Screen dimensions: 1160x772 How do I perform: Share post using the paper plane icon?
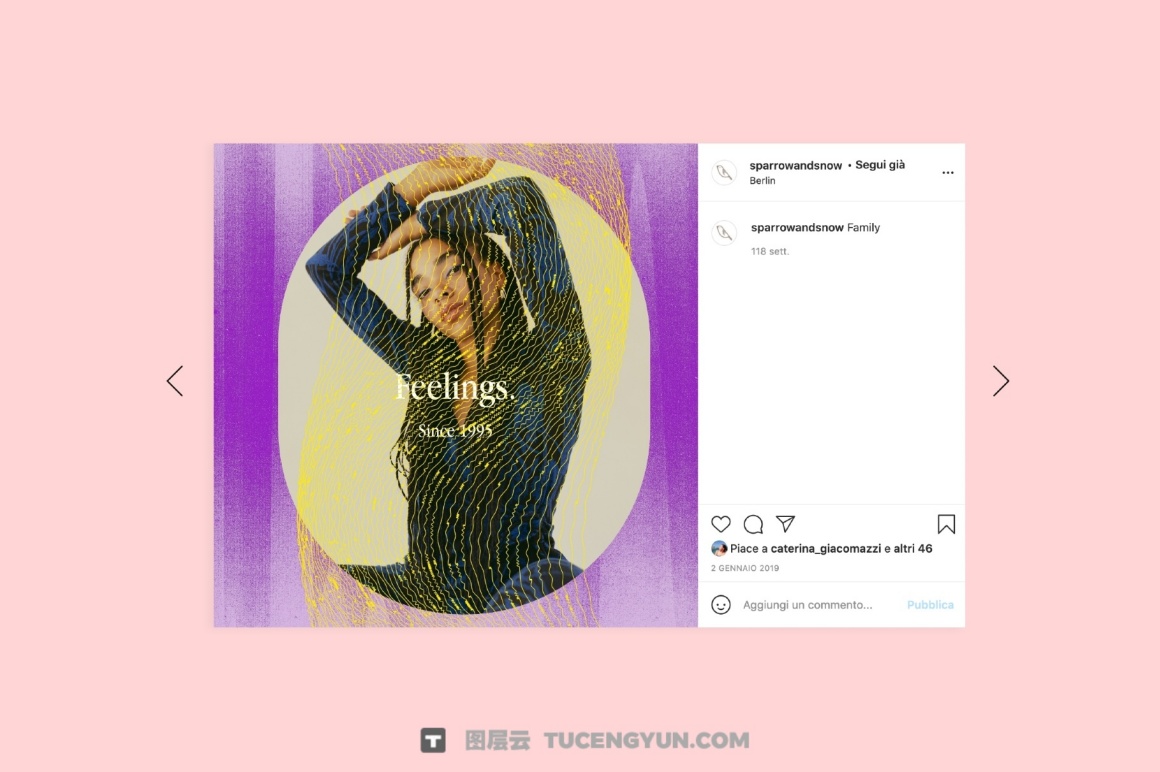click(x=786, y=524)
